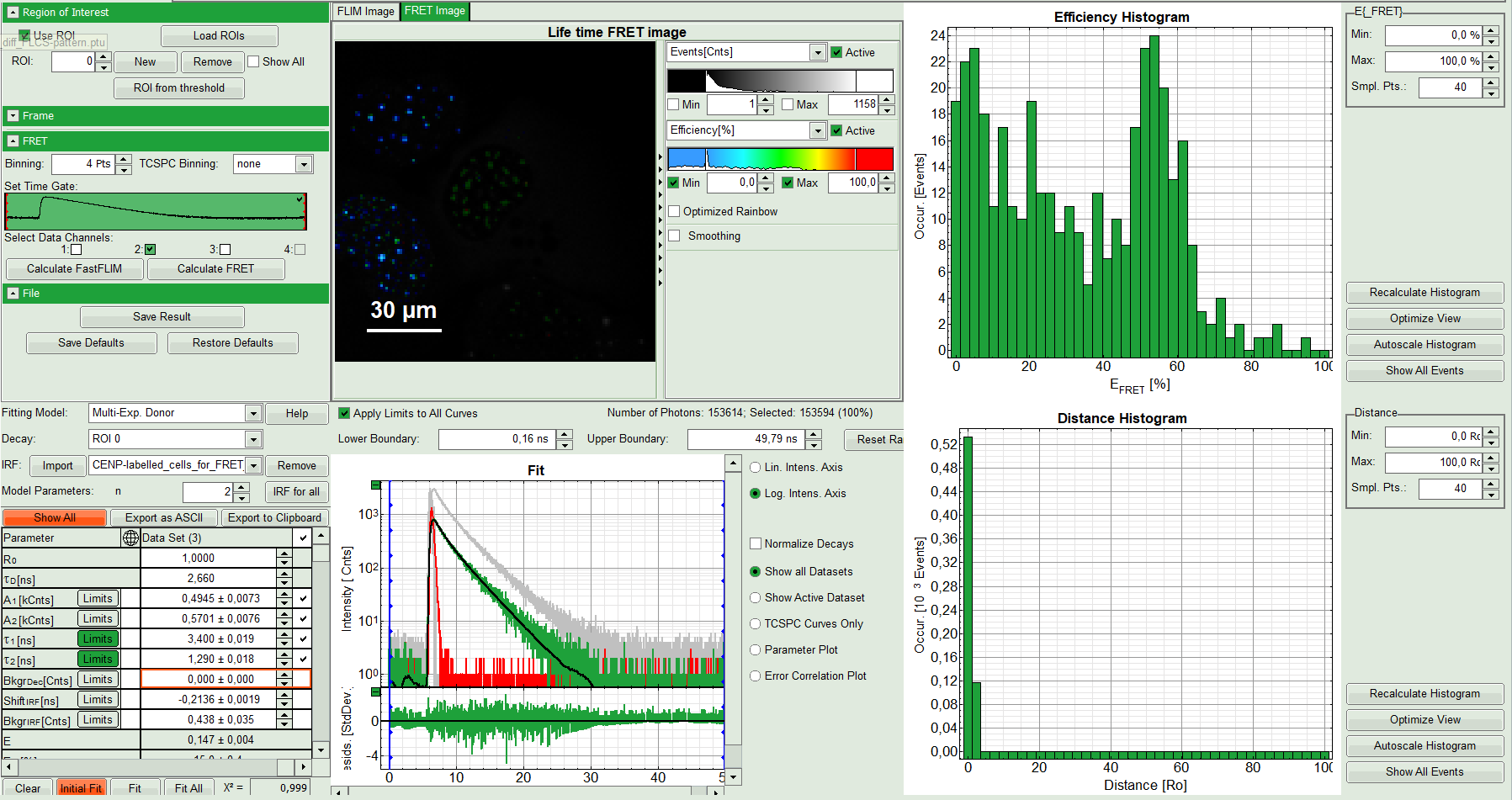Click the Calculate FRET button

tap(215, 269)
